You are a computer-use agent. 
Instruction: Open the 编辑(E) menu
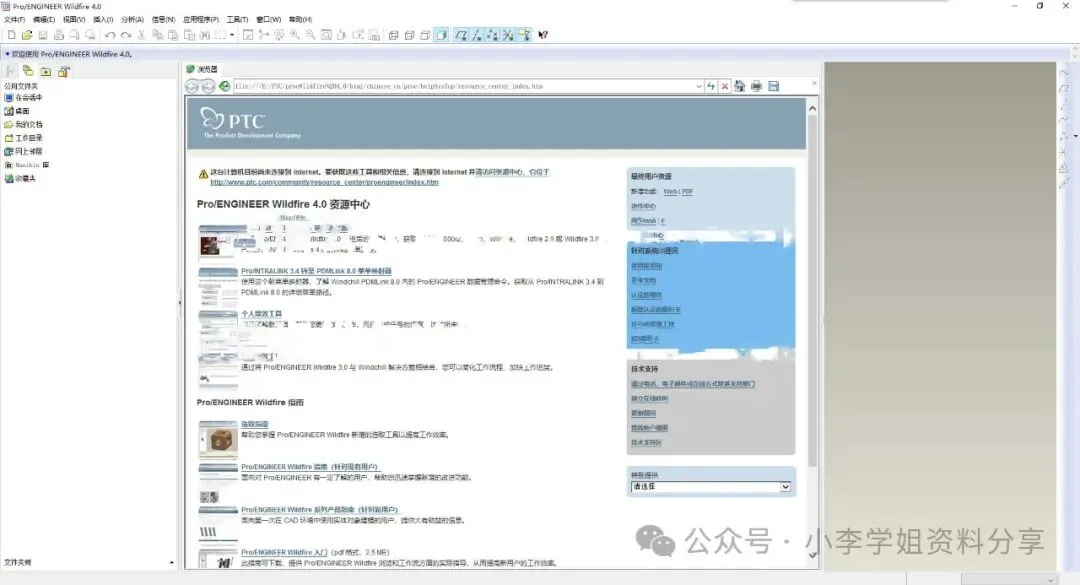(x=43, y=19)
